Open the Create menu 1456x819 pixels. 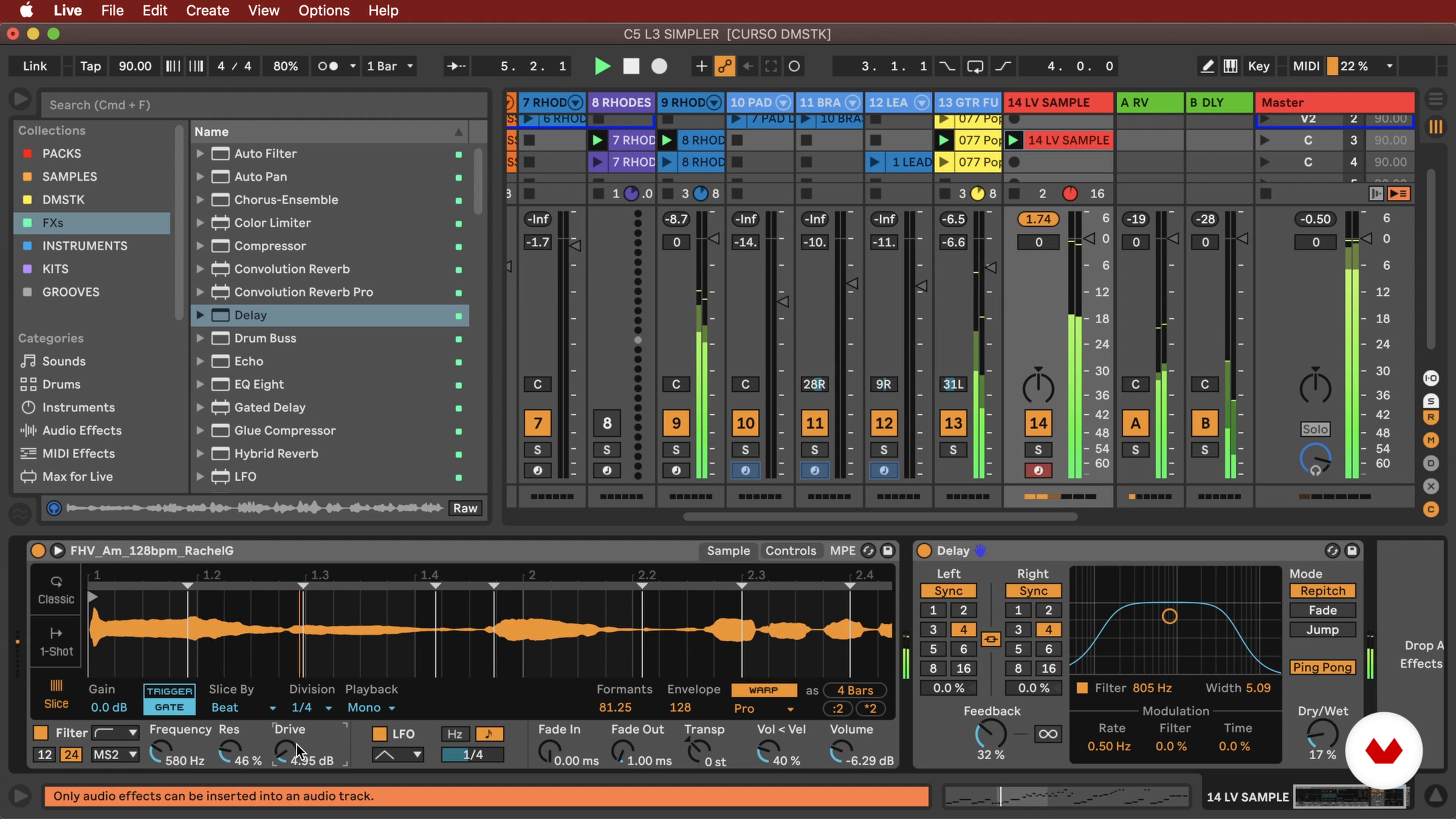(207, 11)
